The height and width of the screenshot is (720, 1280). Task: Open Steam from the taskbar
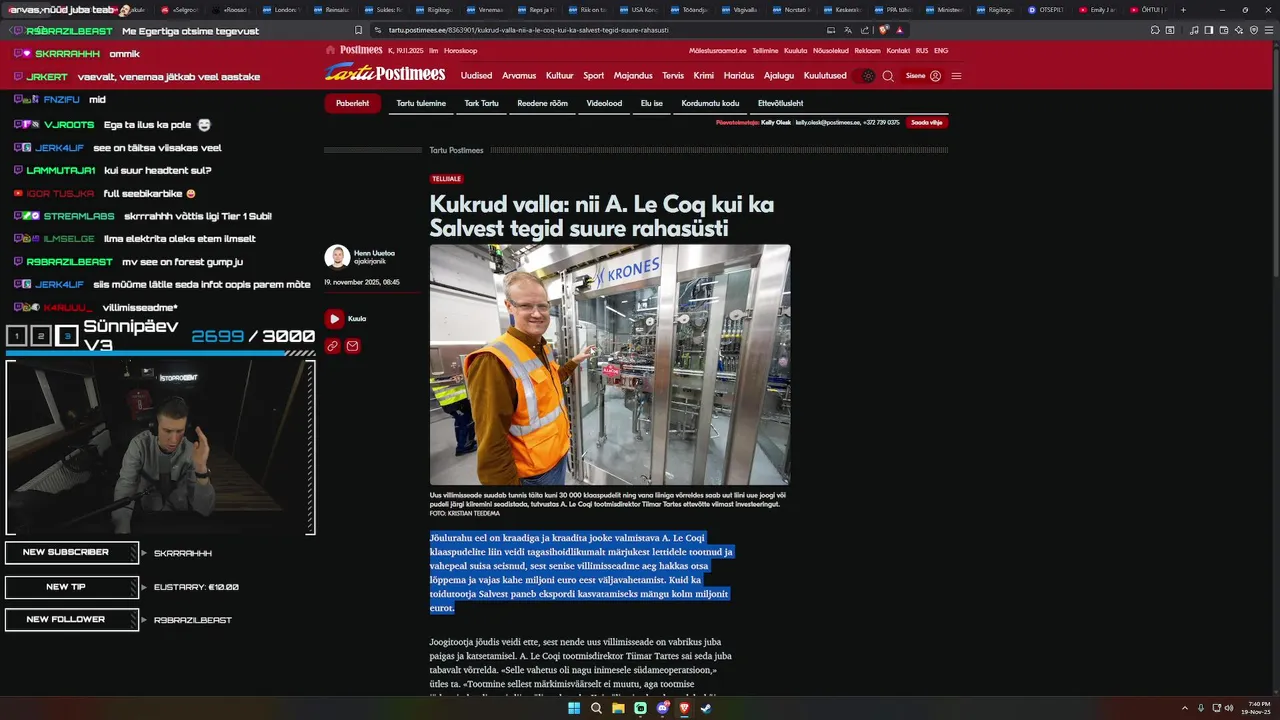[706, 708]
